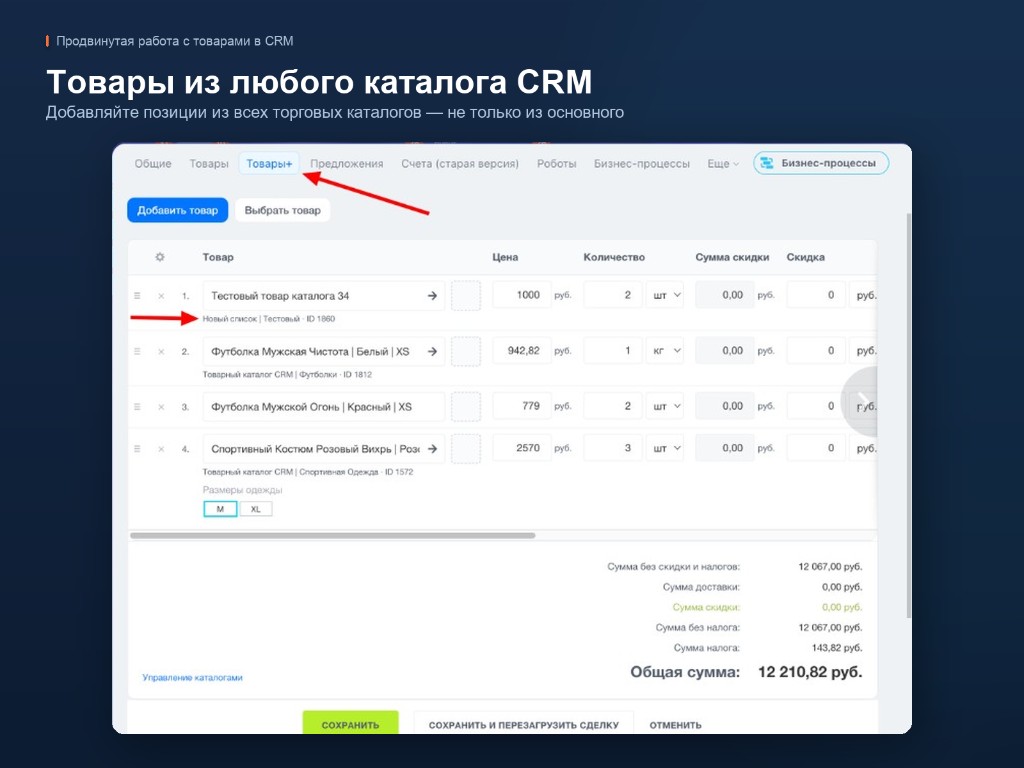Switch to Бизнес-процессы tab
This screenshot has width=1024, height=768.
(641, 164)
